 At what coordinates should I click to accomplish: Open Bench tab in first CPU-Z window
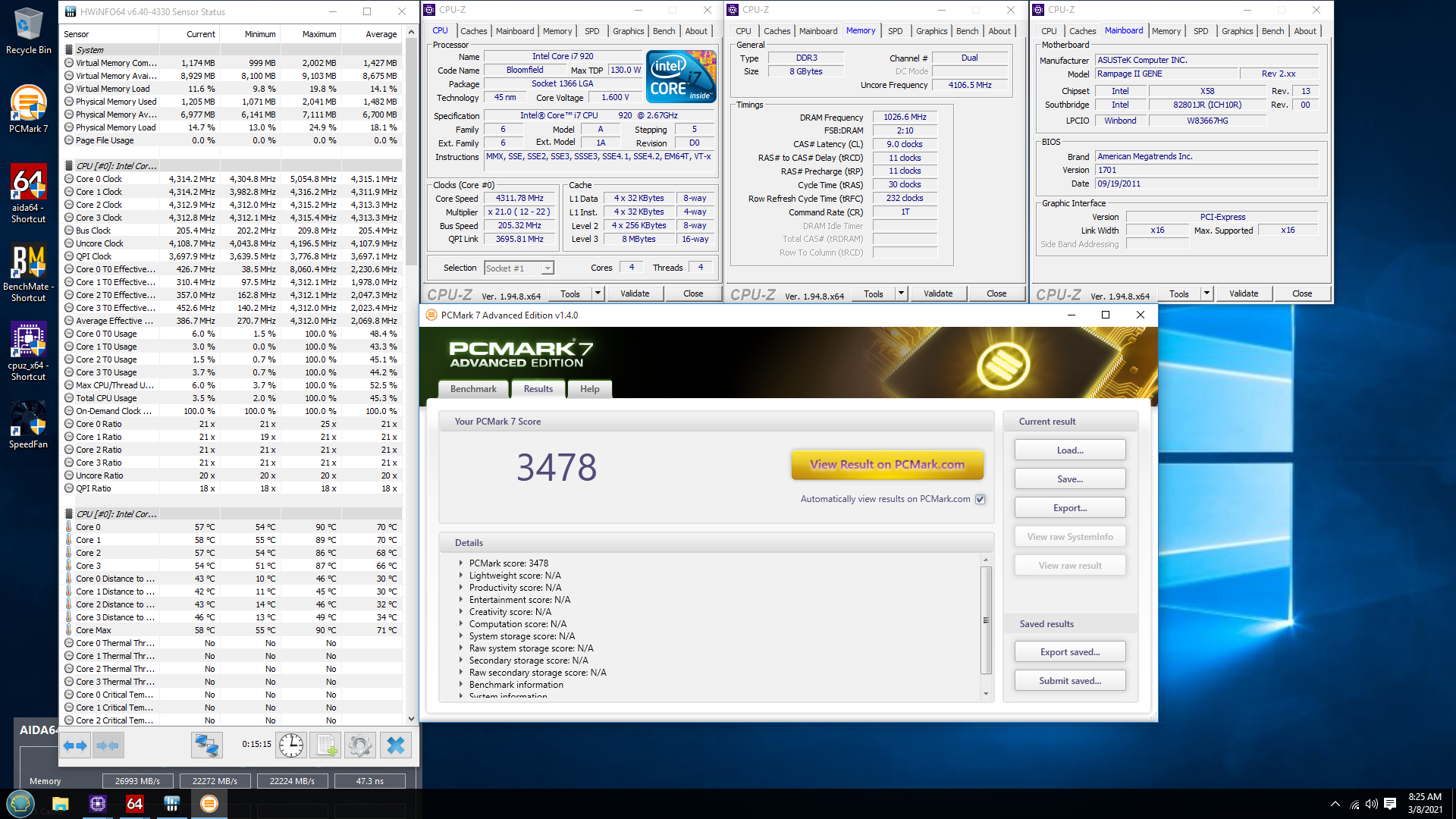click(664, 31)
